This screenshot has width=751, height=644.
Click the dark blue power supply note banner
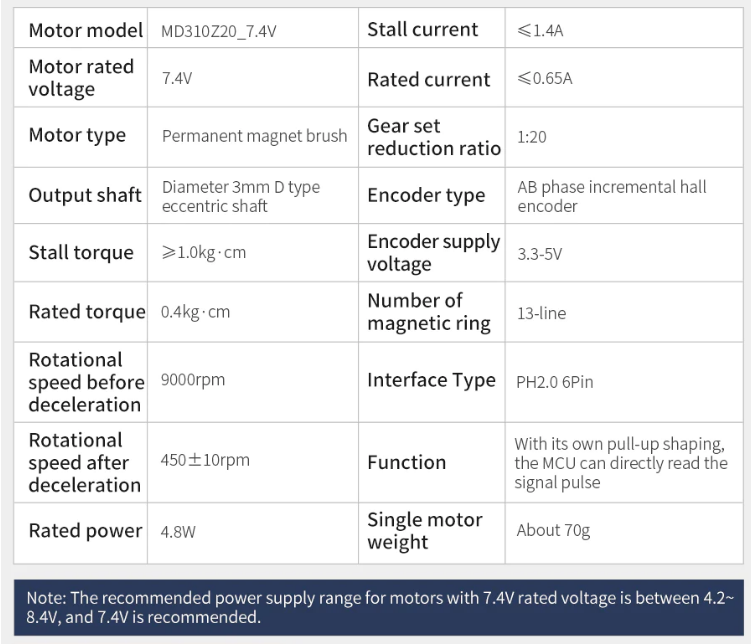(379, 608)
